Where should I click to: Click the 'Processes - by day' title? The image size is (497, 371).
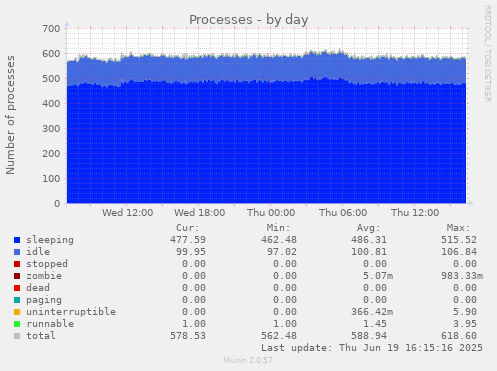click(249, 20)
